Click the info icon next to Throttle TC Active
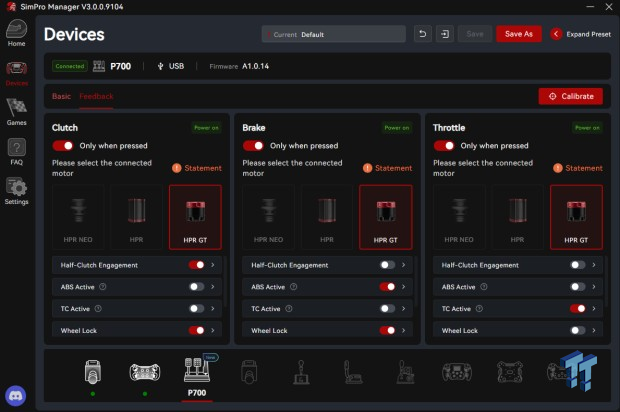620x412 pixels. (479, 308)
